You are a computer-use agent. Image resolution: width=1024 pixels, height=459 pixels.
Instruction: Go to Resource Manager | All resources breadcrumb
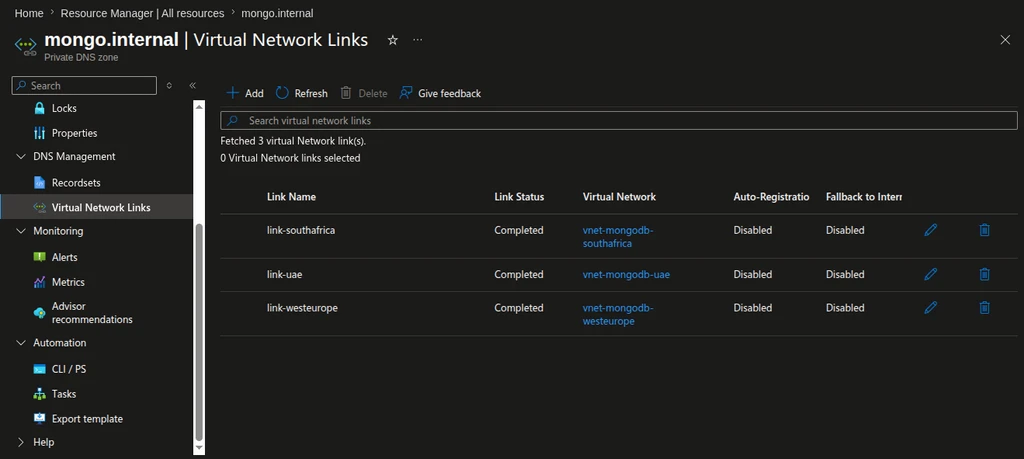[x=142, y=13]
